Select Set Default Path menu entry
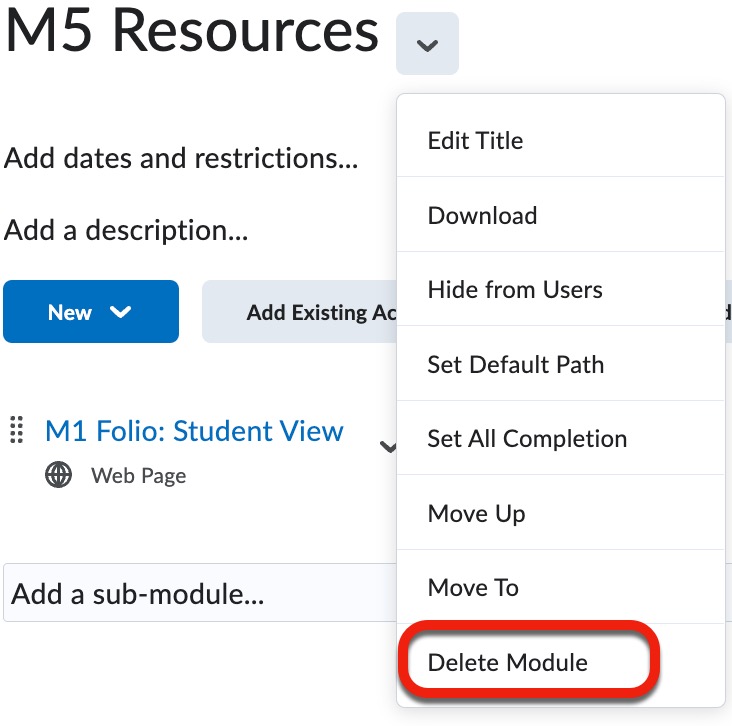This screenshot has width=732, height=726. (515, 364)
